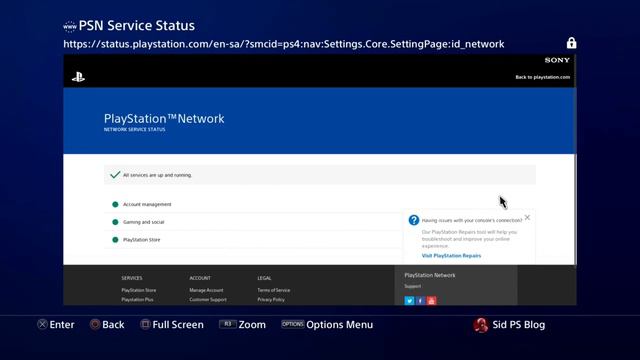Open the Terms of Service footer link
The image size is (640, 360).
(x=273, y=290)
